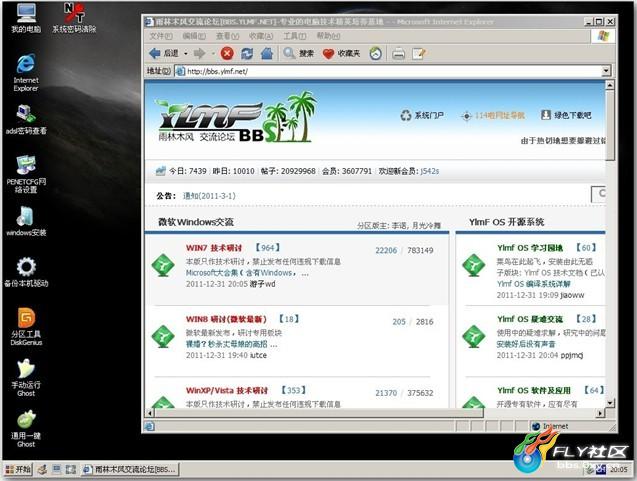Click the IE Forward arrow button

(200, 53)
